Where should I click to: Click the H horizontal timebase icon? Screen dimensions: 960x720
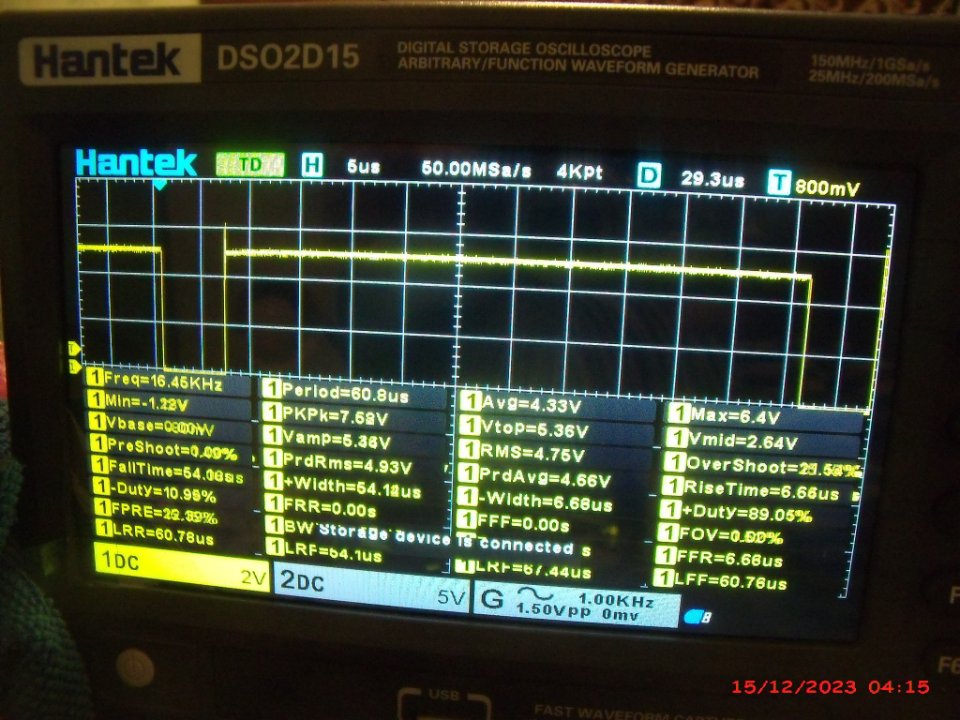(x=312, y=165)
